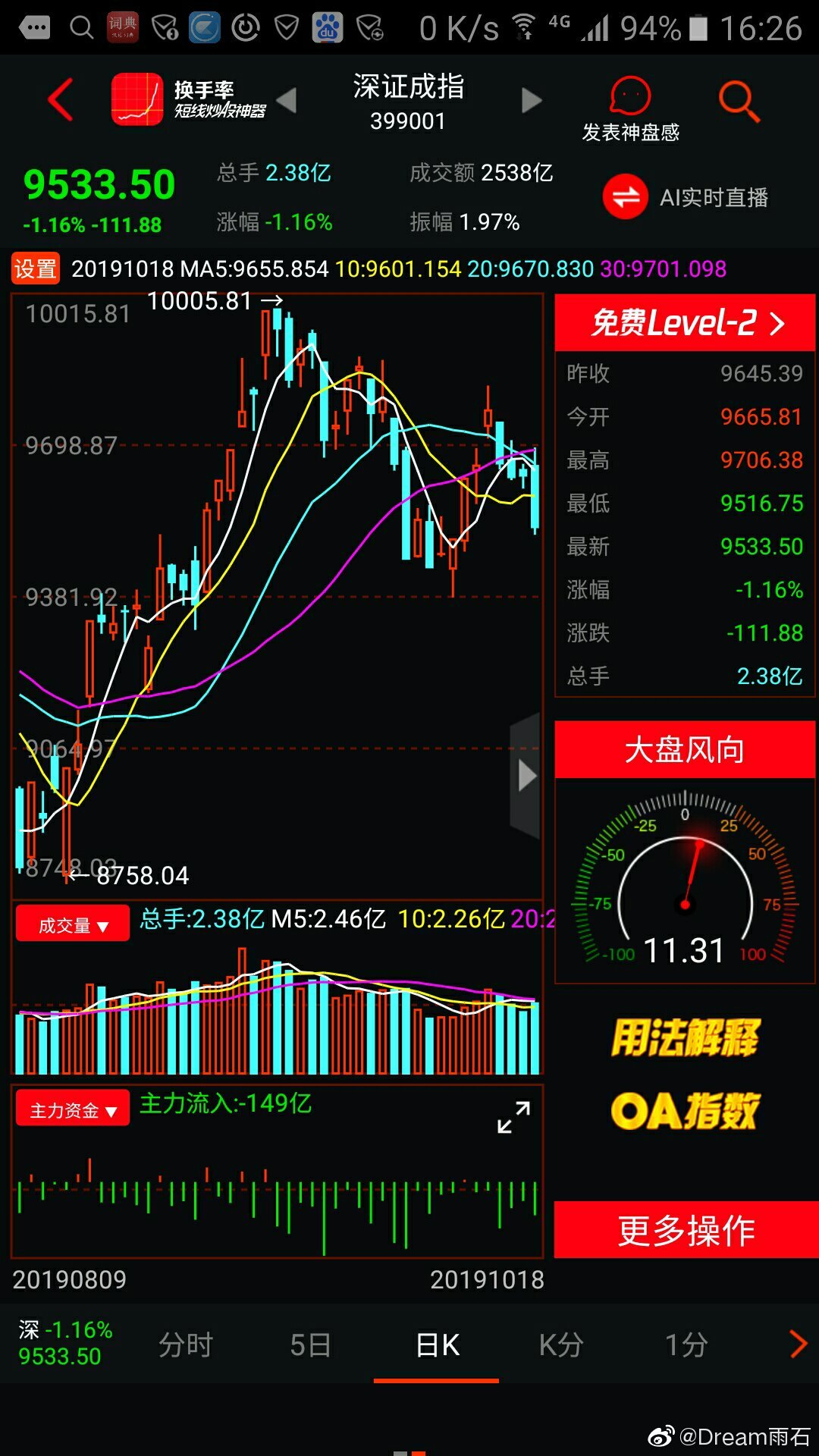Tap 振幅 1.97% value
The width and height of the screenshot is (819, 1456).
click(x=489, y=222)
